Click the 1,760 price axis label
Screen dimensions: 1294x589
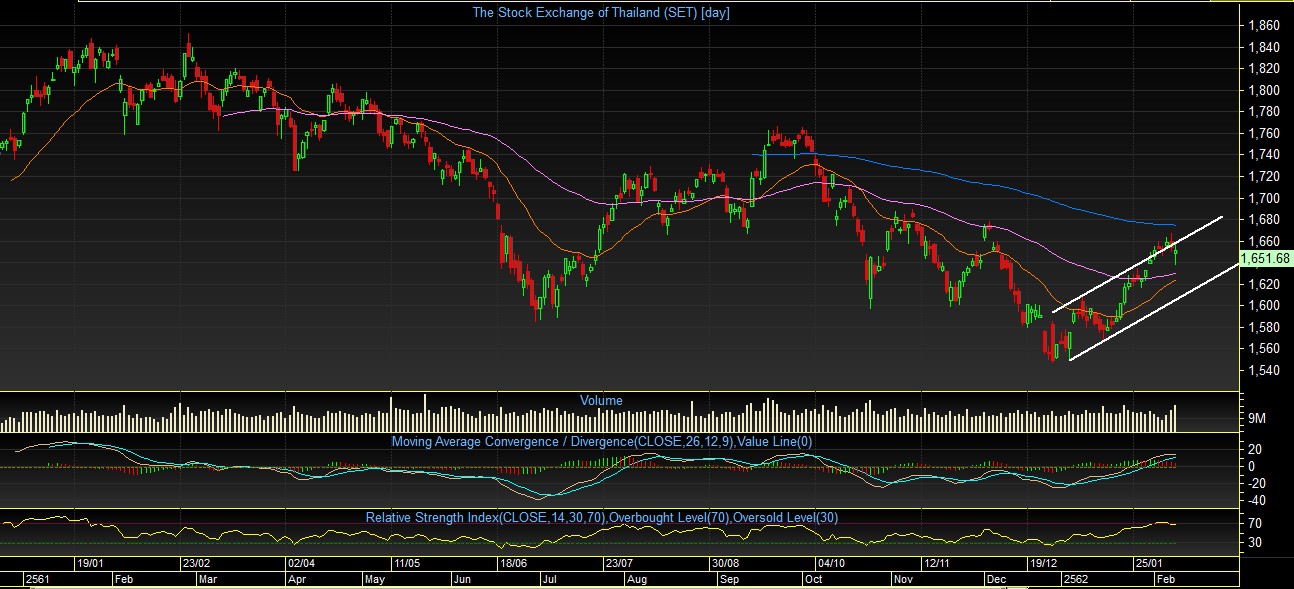pyautogui.click(x=1265, y=133)
